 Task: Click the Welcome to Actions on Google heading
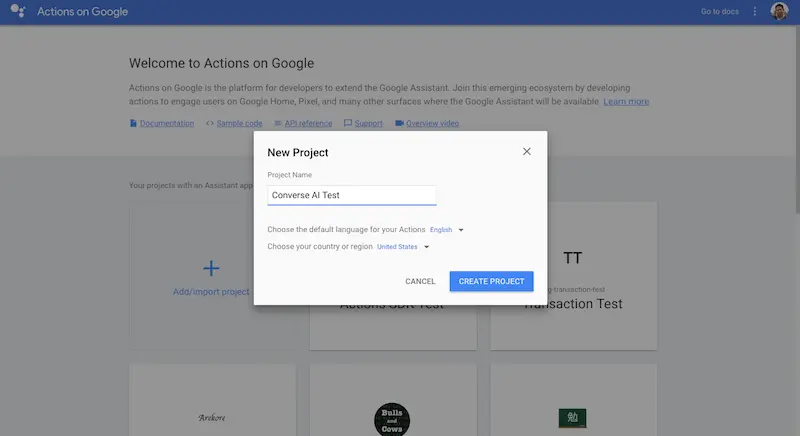coord(221,63)
